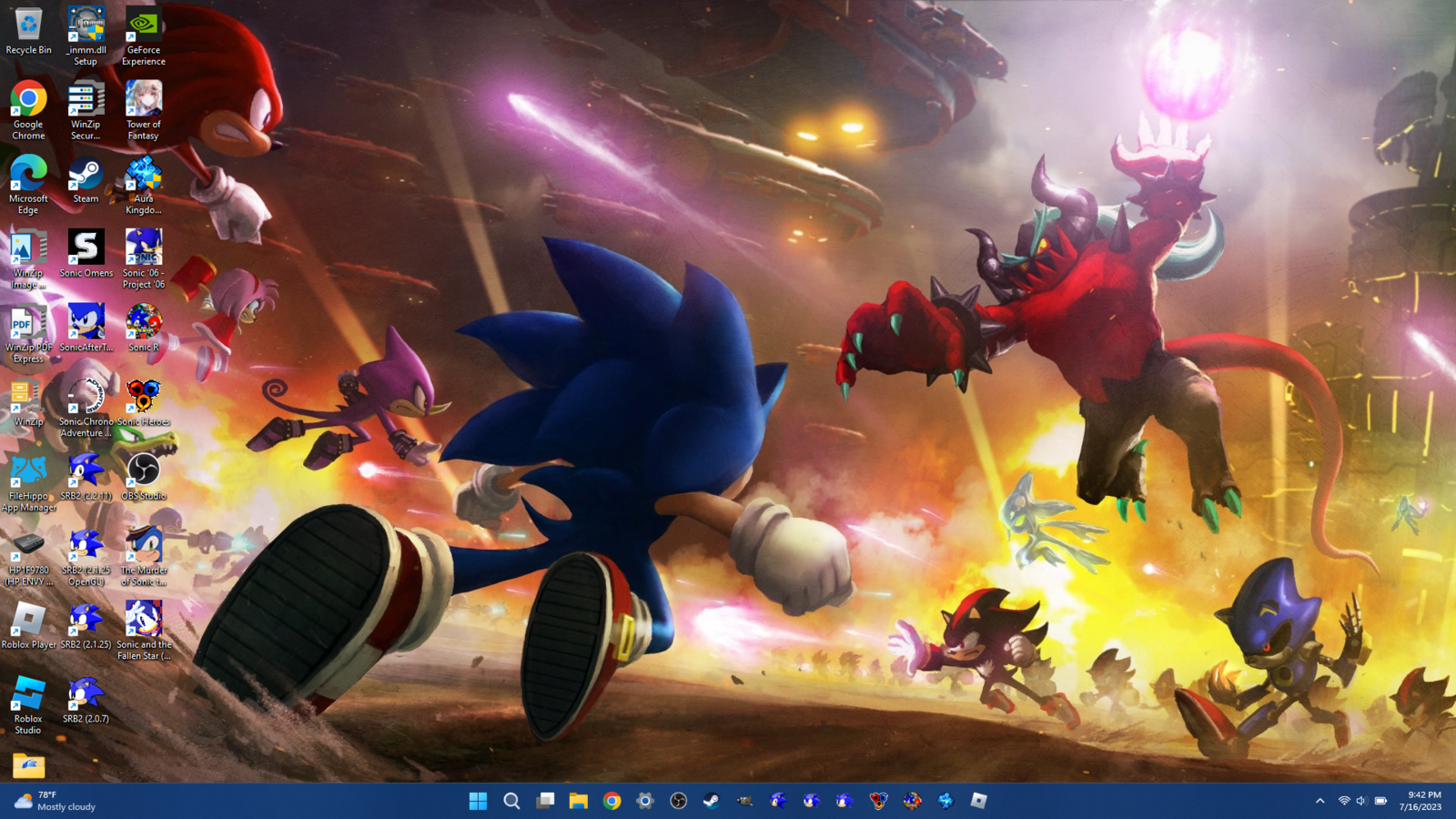Image resolution: width=1456 pixels, height=819 pixels.
Task: Open GeForce Experience desktop shortcut
Action: [x=144, y=36]
